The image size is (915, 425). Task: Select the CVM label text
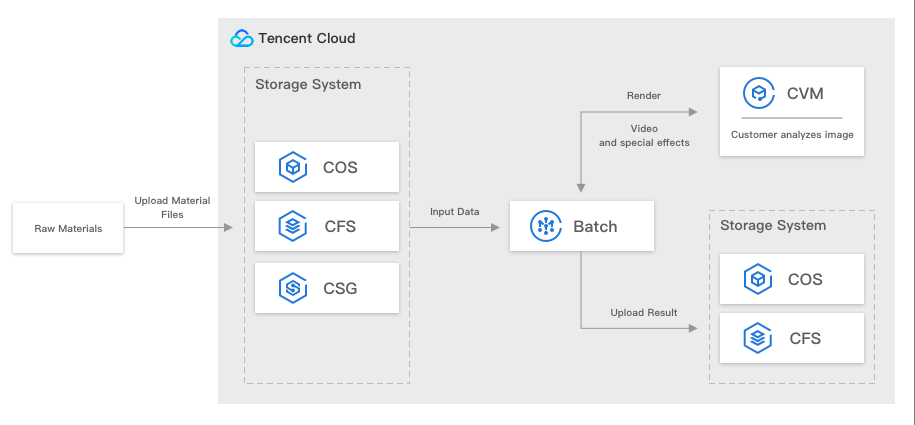[805, 93]
